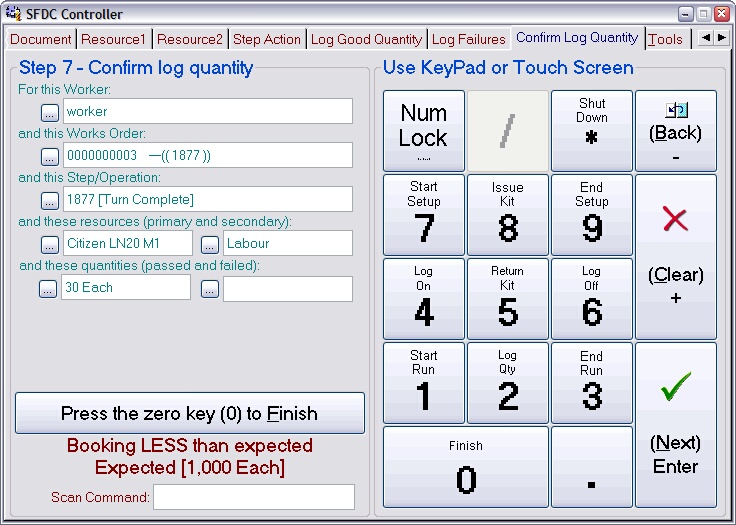This screenshot has width=736, height=525.
Task: Click Issue Kit key 8
Action: (508, 215)
